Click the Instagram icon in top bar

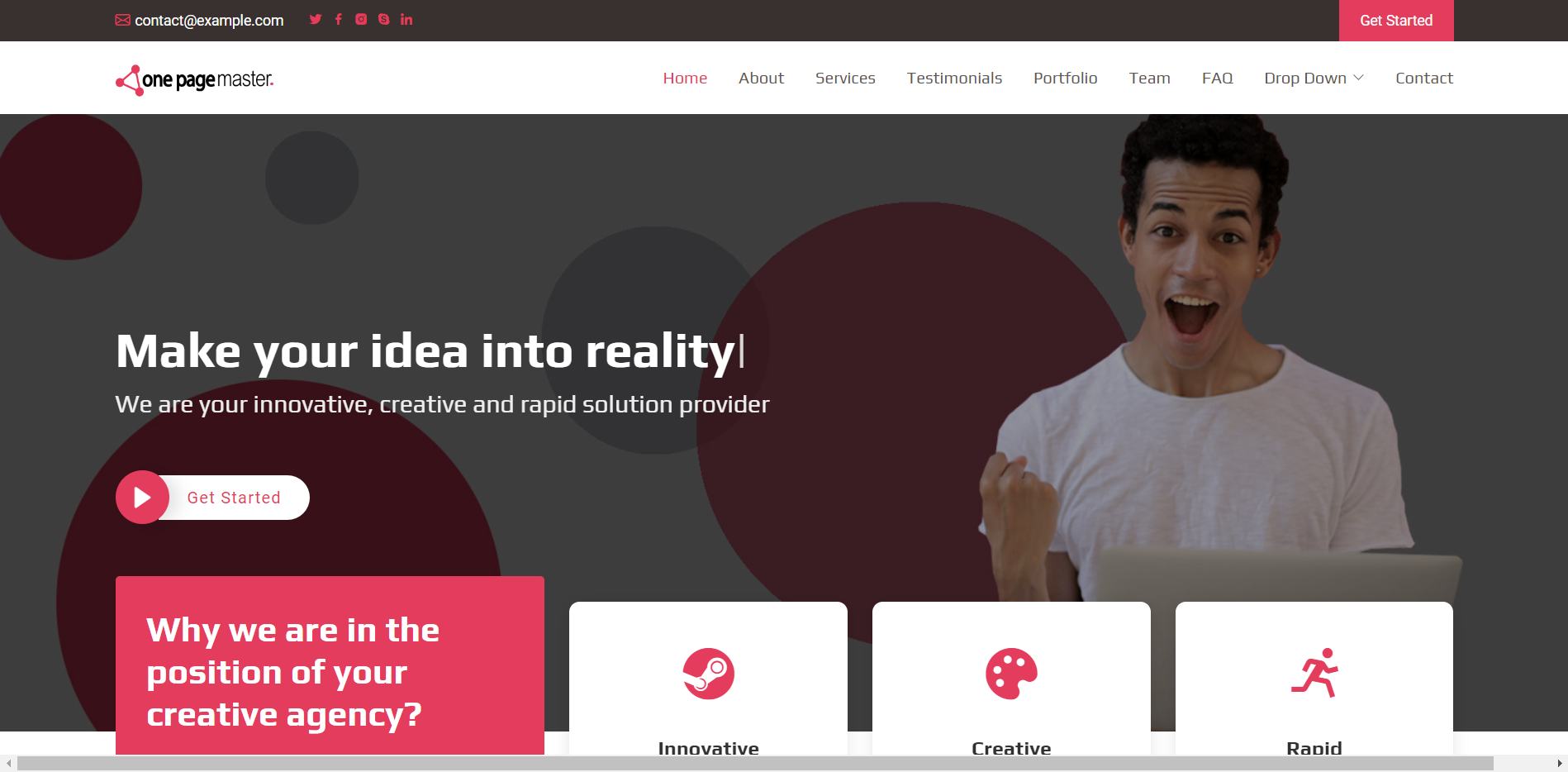pos(361,19)
